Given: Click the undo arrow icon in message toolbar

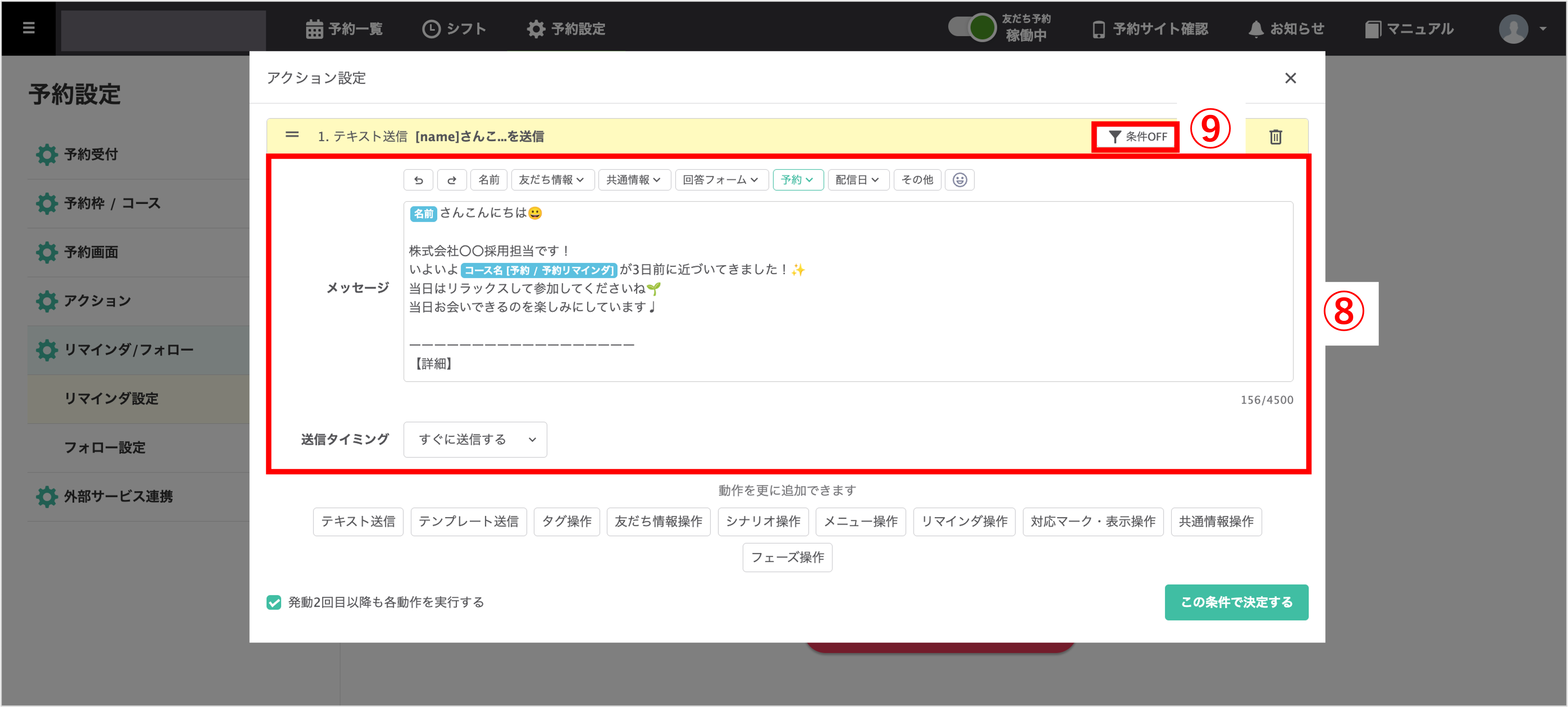Looking at the screenshot, I should (x=418, y=180).
